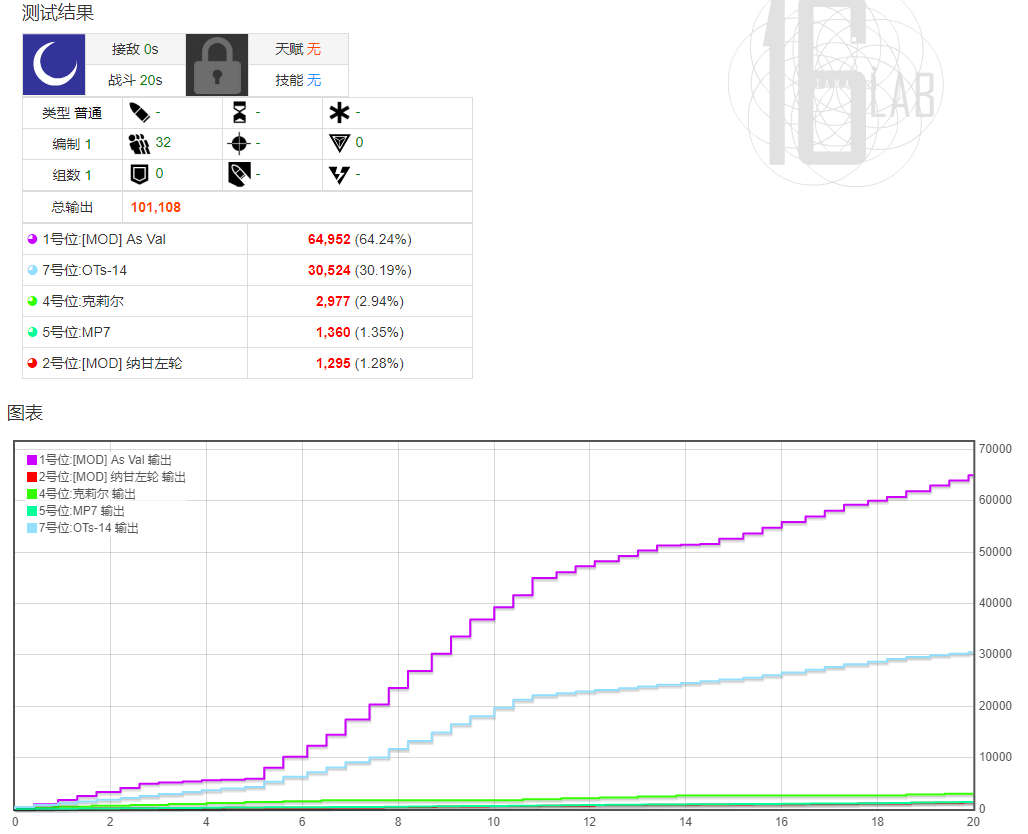Click the inverted triangle emblem icon
This screenshot has width=1028, height=834.
(x=339, y=143)
